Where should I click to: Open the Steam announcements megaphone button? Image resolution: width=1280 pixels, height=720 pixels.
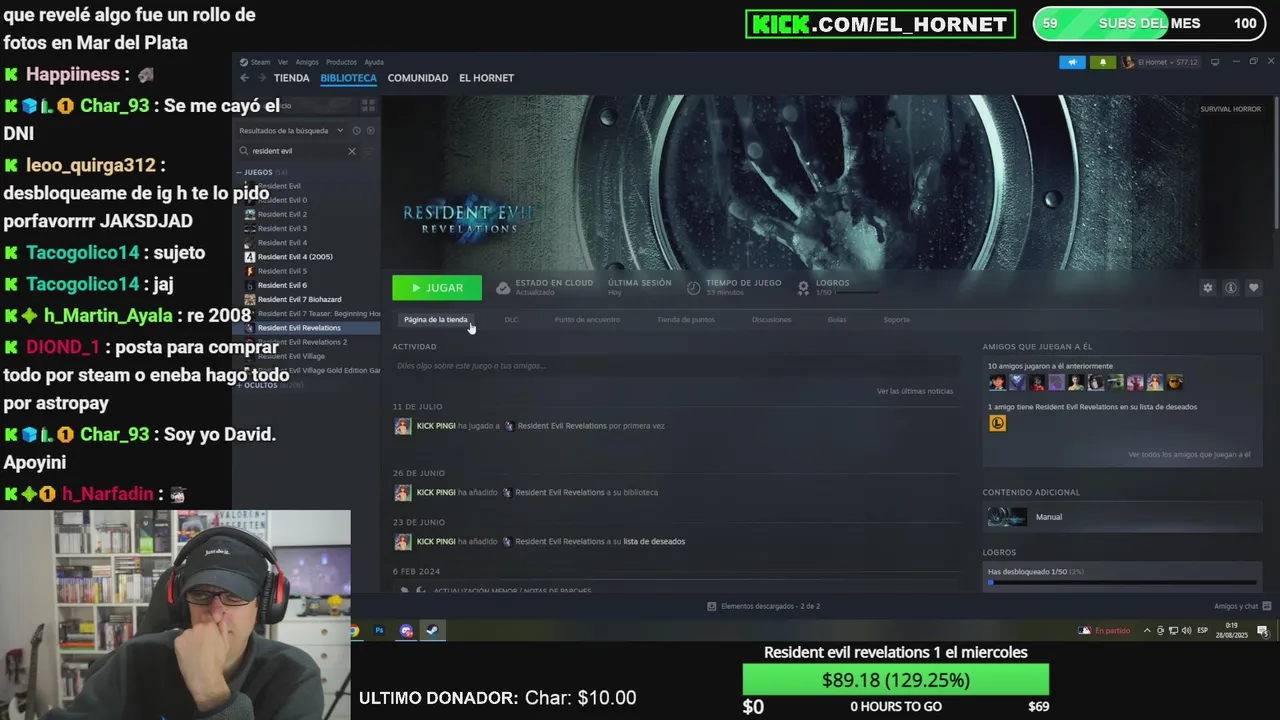1072,62
